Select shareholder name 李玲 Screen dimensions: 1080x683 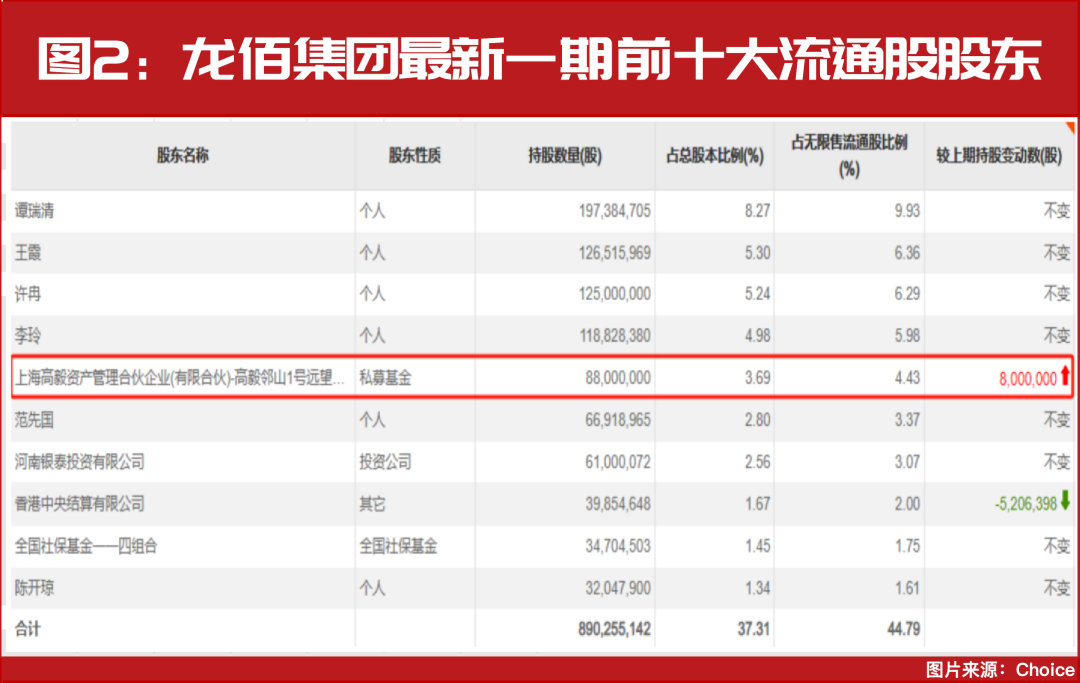pos(28,336)
